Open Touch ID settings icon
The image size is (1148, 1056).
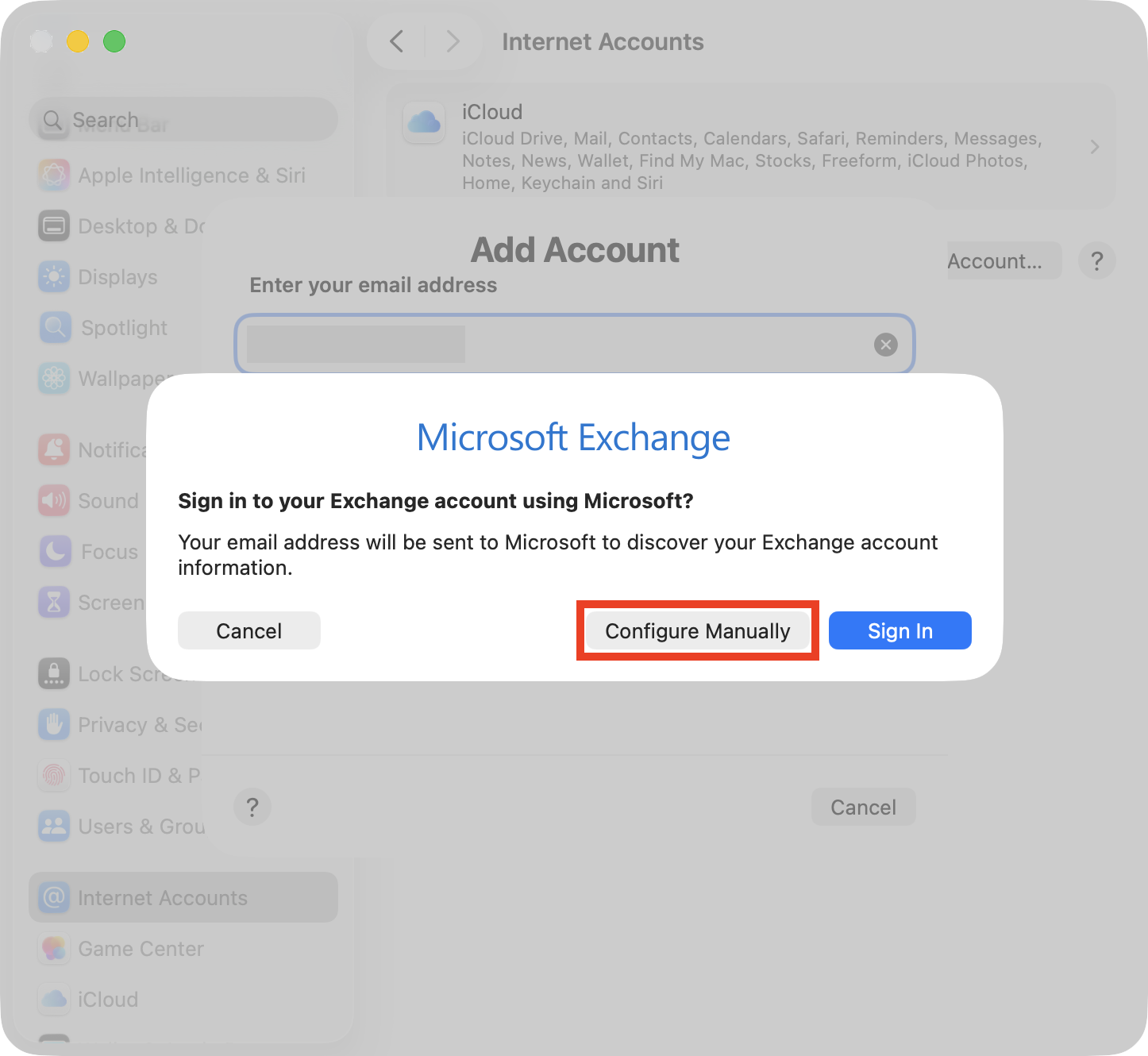pos(54,775)
